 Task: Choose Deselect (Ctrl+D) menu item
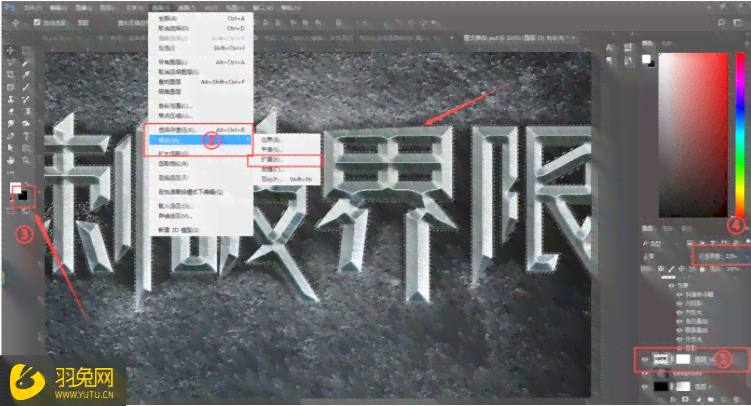(x=201, y=28)
